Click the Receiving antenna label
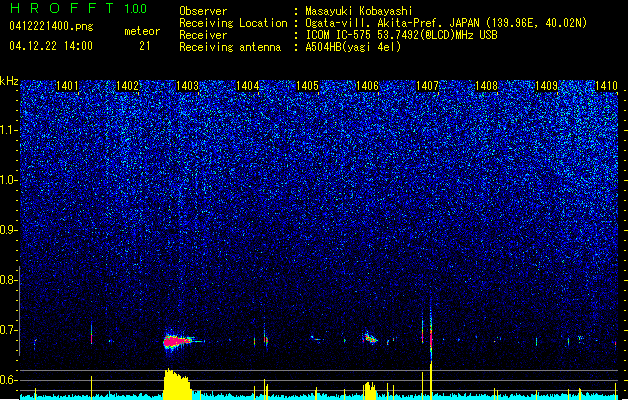Viewport: 629px width, 400px height. (x=230, y=47)
